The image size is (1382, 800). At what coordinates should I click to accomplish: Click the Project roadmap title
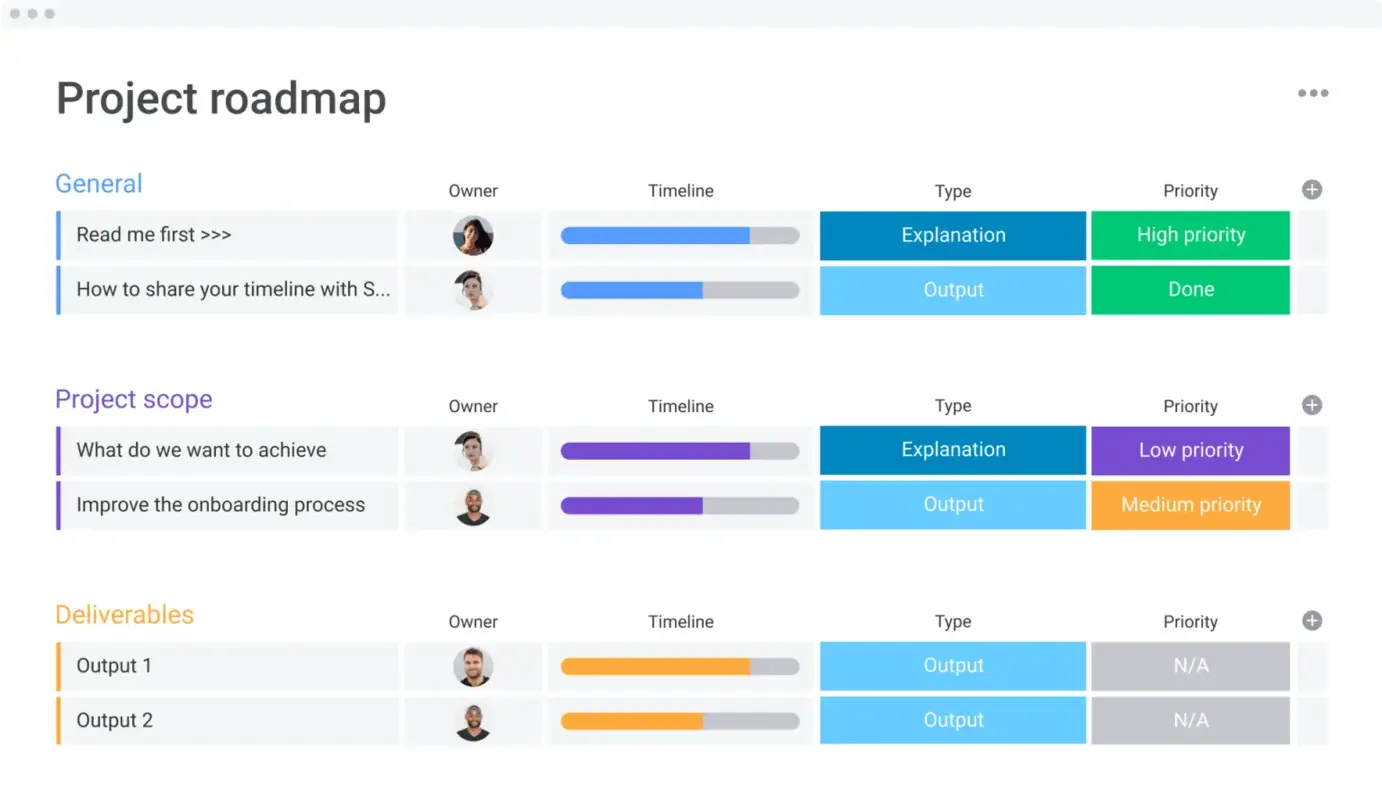pyautogui.click(x=220, y=97)
